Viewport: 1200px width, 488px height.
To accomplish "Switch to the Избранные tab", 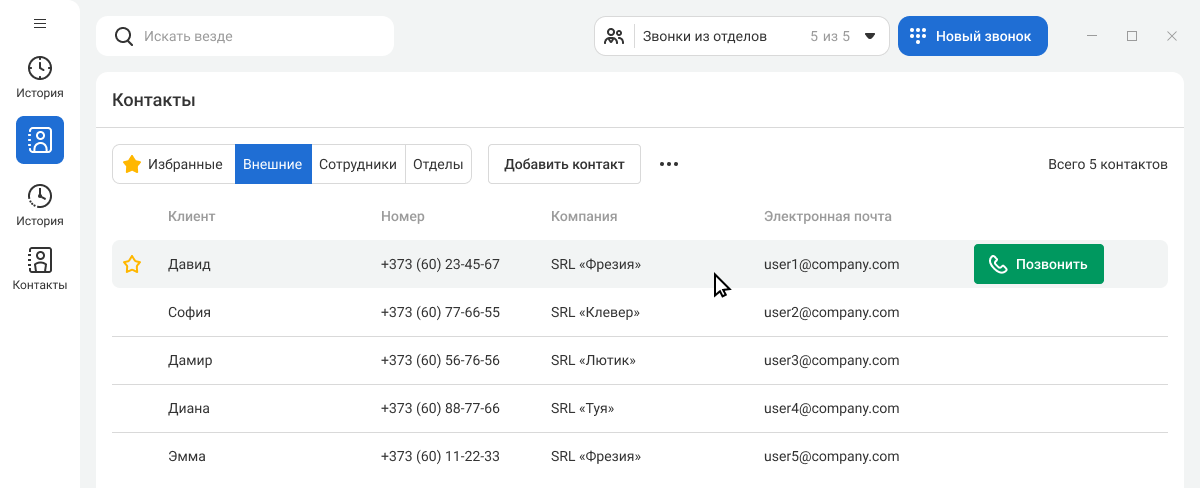I will pyautogui.click(x=173, y=164).
